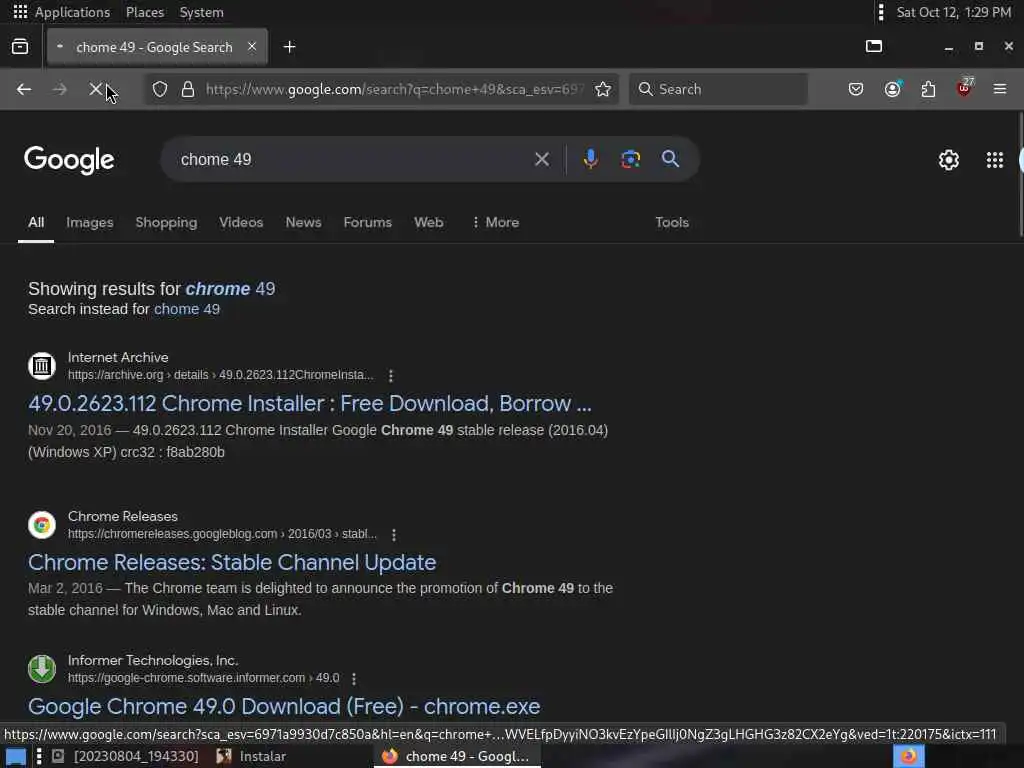This screenshot has height=768, width=1024.
Task: Open the tracking protection shield
Action: coord(160,89)
